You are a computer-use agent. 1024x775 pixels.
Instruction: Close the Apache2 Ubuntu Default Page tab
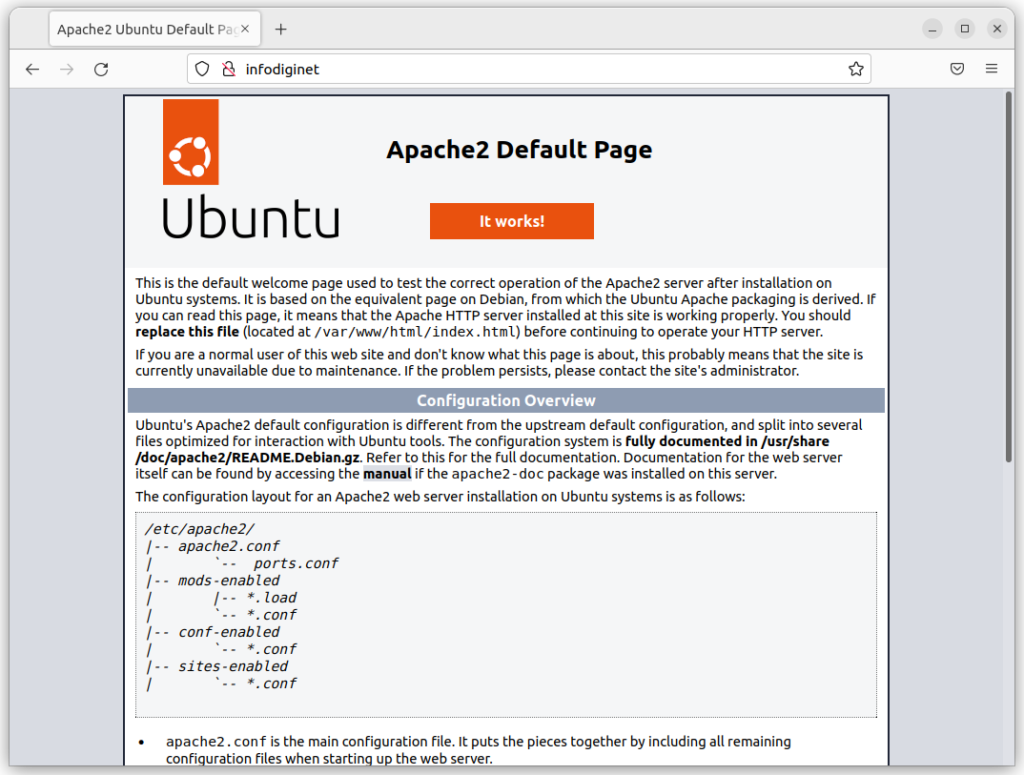coord(245,29)
